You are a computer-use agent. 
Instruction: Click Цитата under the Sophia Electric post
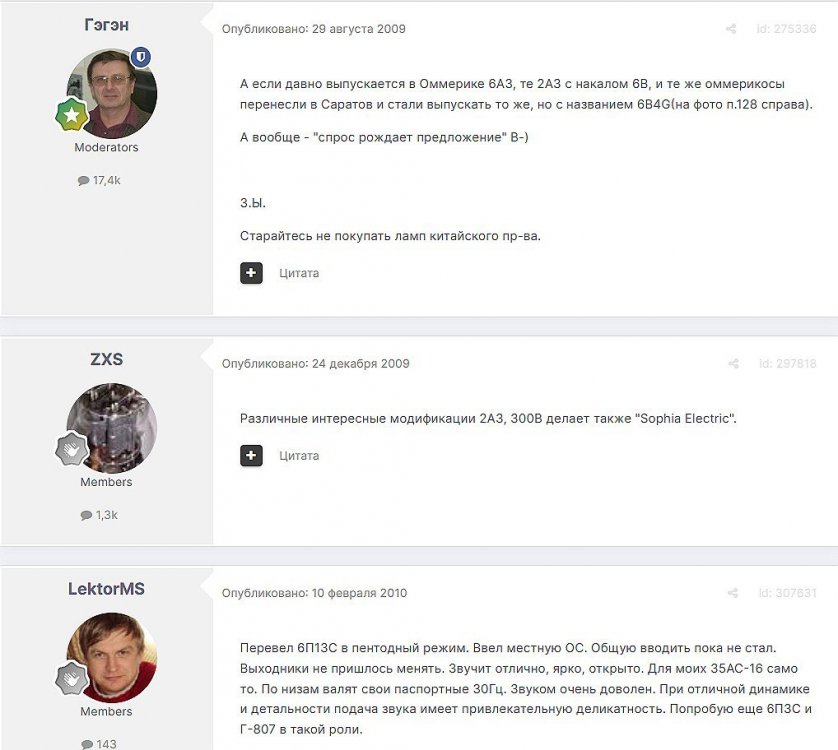click(299, 456)
